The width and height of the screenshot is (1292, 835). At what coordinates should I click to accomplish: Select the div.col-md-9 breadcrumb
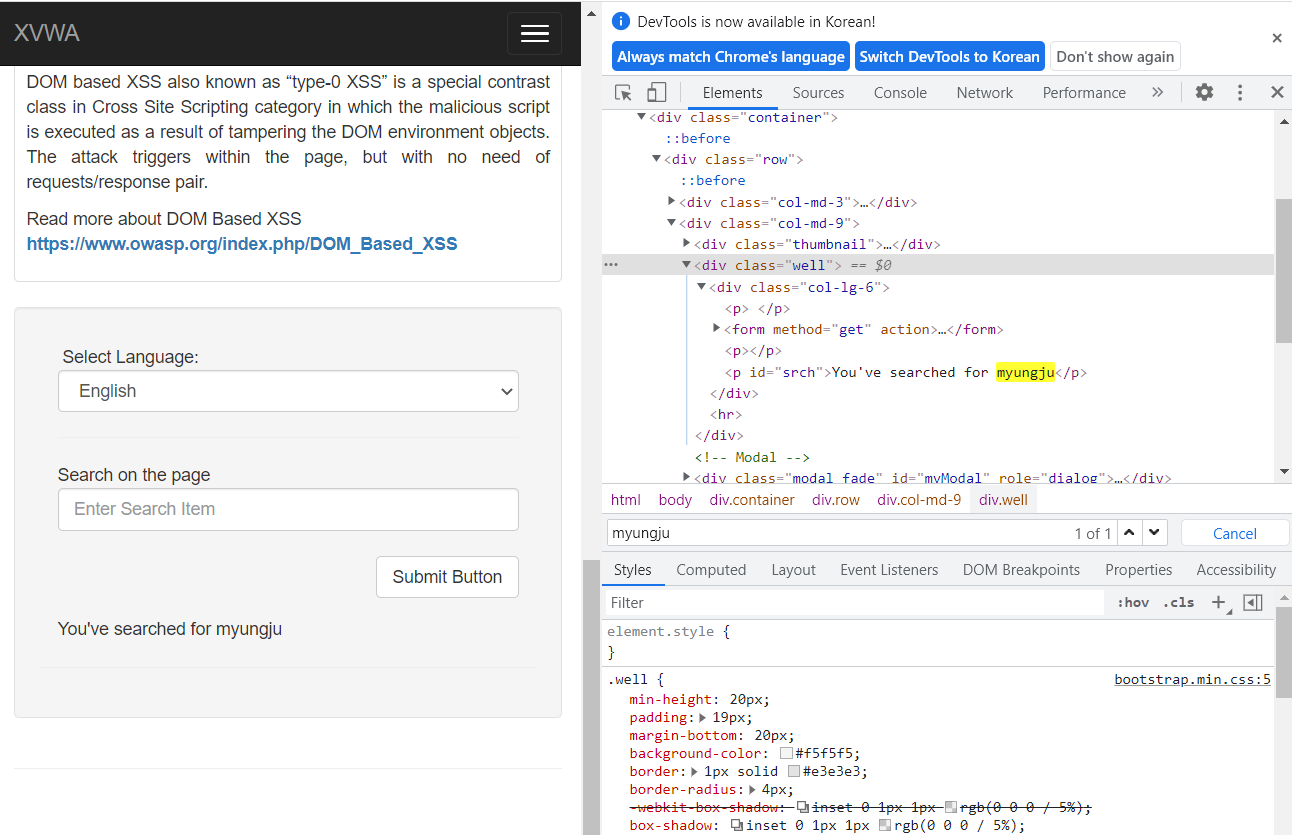(x=919, y=500)
